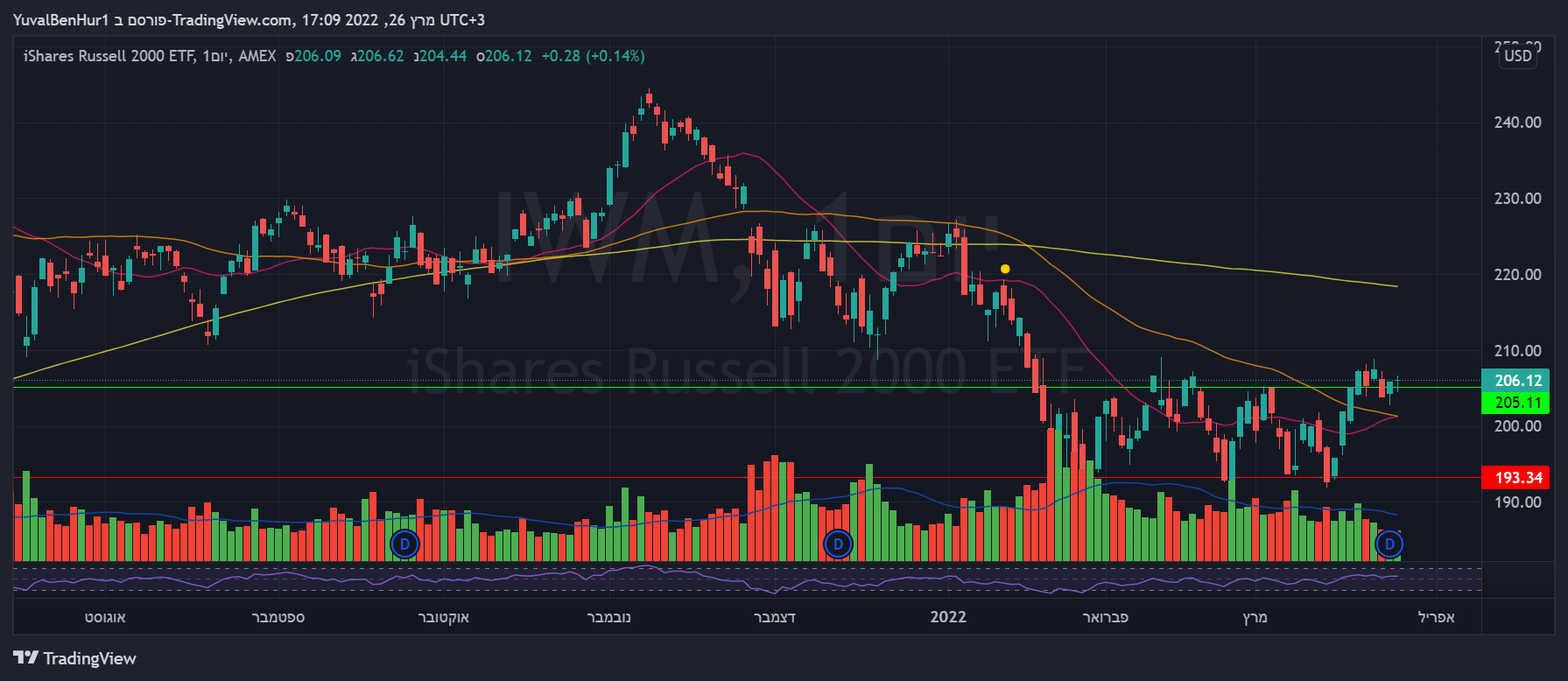The height and width of the screenshot is (681, 1568).
Task: Click the 220.00 price axis label
Action: [x=1518, y=275]
